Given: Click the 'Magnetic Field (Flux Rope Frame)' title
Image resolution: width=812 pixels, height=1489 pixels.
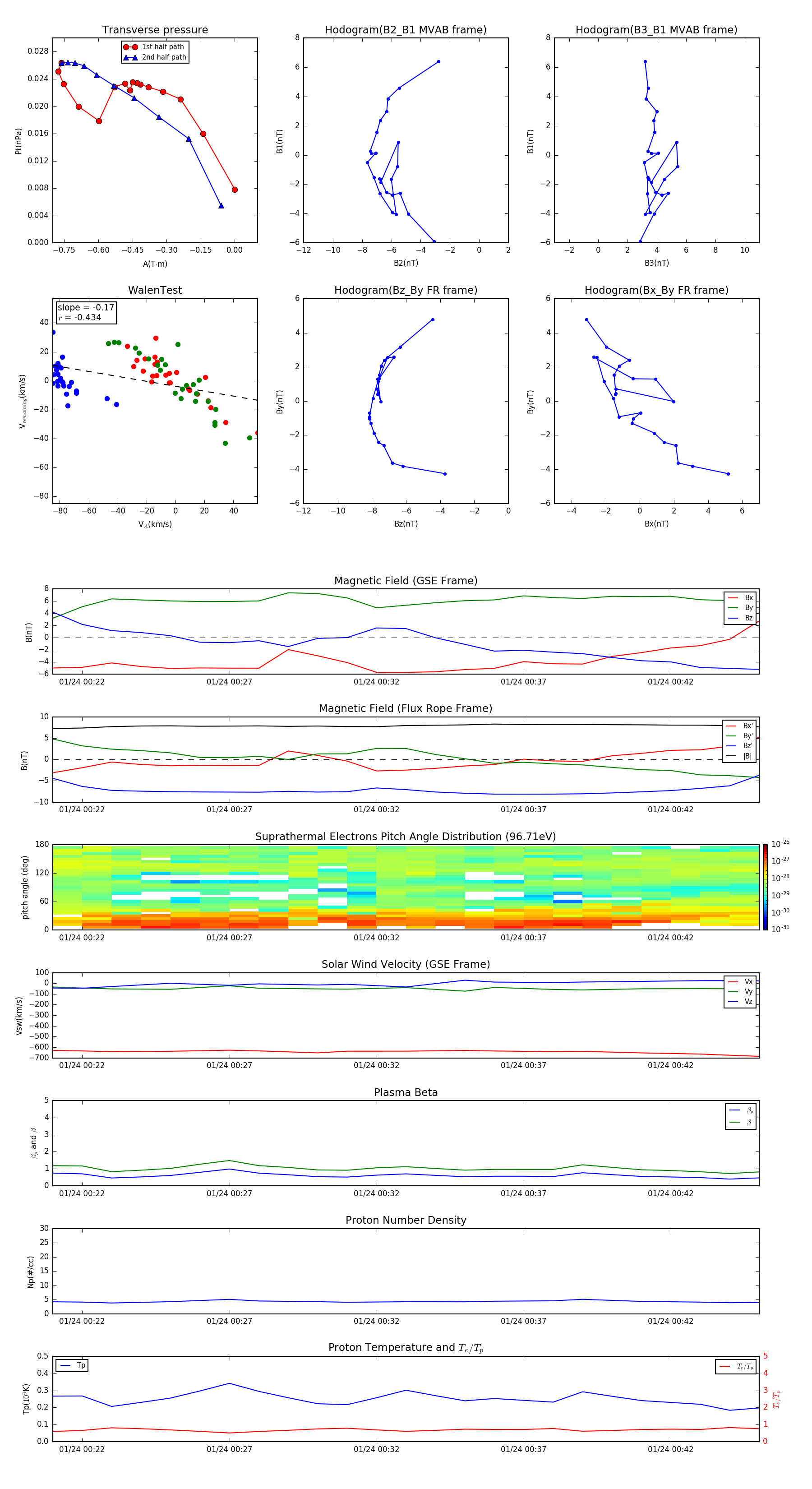Looking at the screenshot, I should click(x=406, y=709).
